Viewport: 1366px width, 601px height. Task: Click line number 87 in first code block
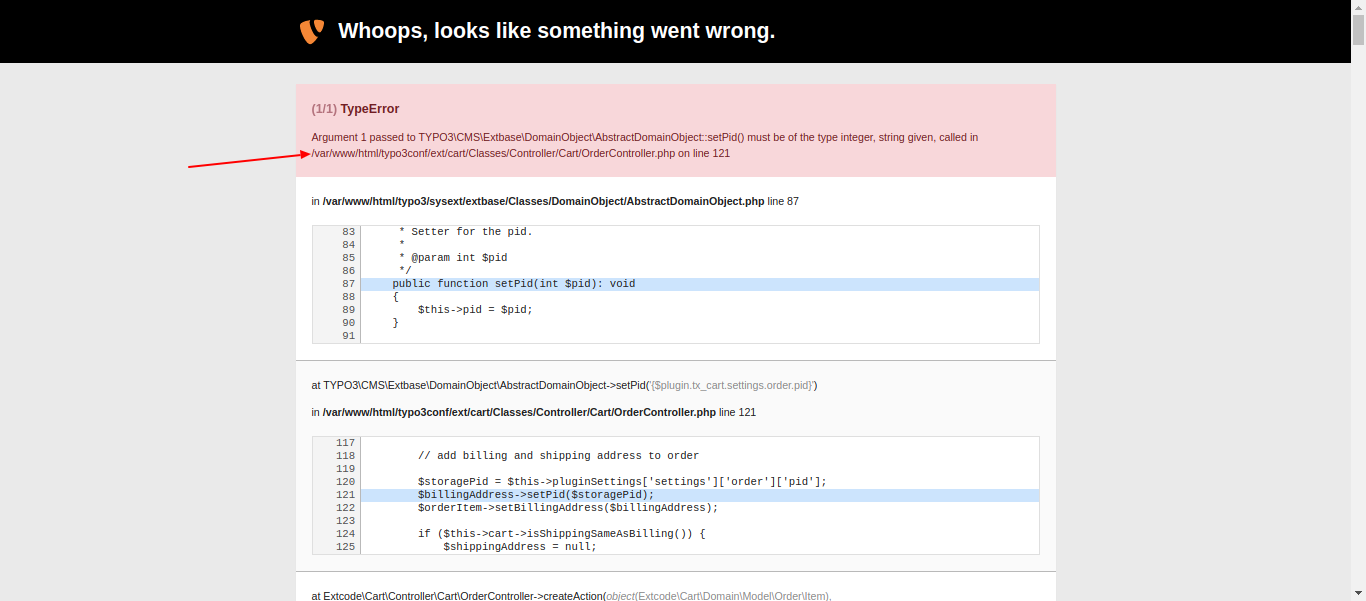tap(348, 284)
